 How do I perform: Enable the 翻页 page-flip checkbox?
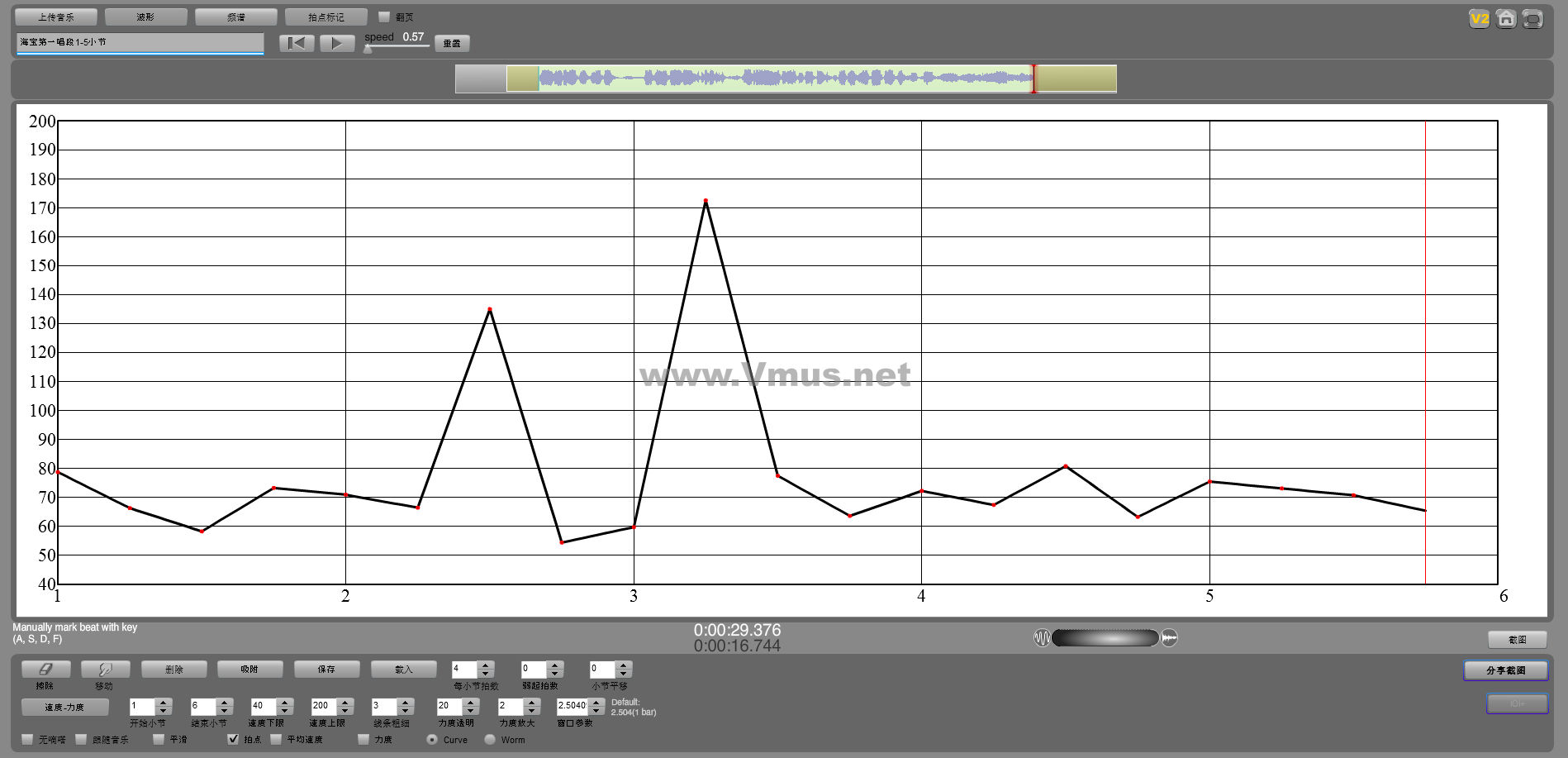384,17
